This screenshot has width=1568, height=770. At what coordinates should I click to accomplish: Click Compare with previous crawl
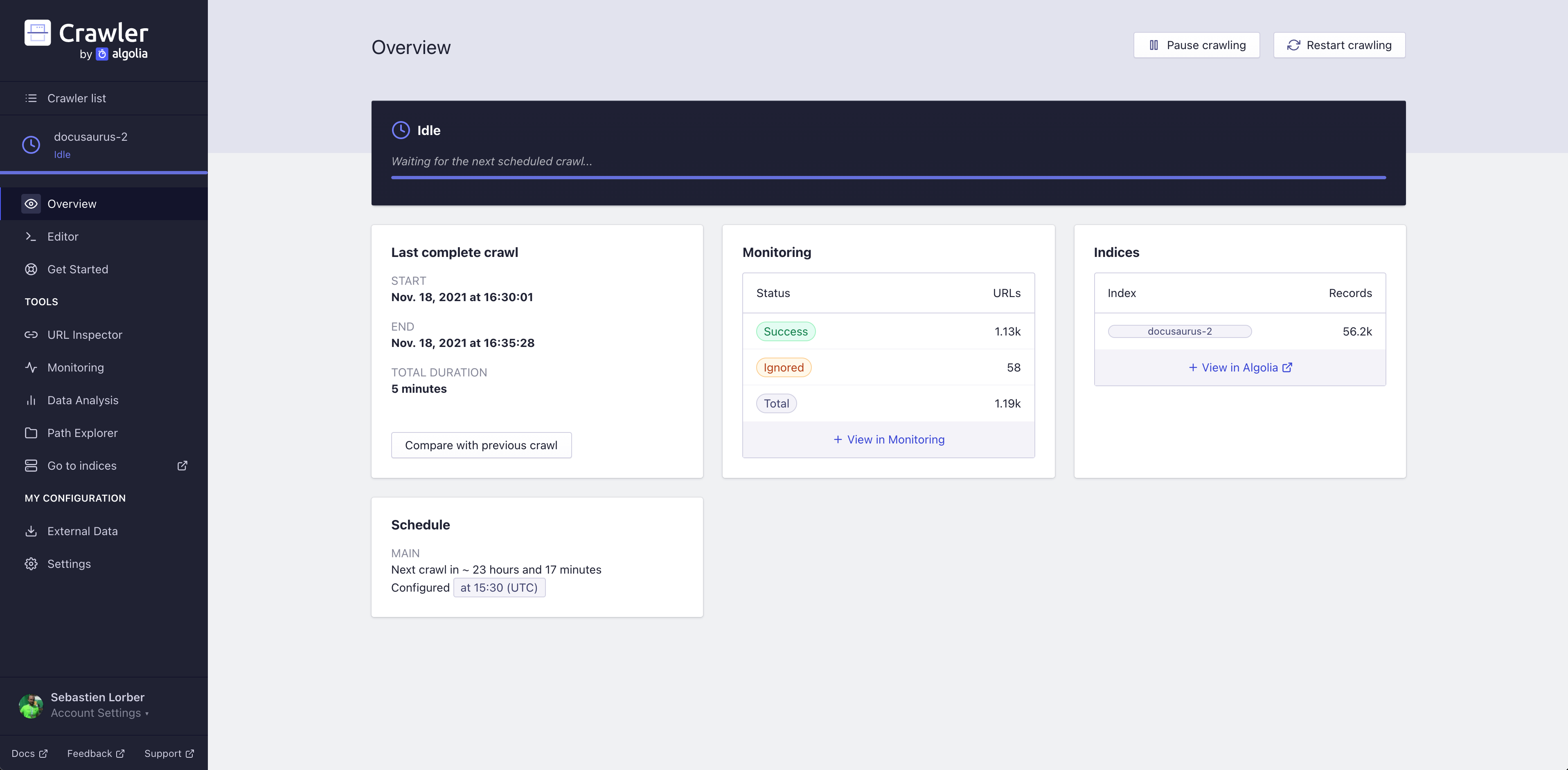pos(481,444)
